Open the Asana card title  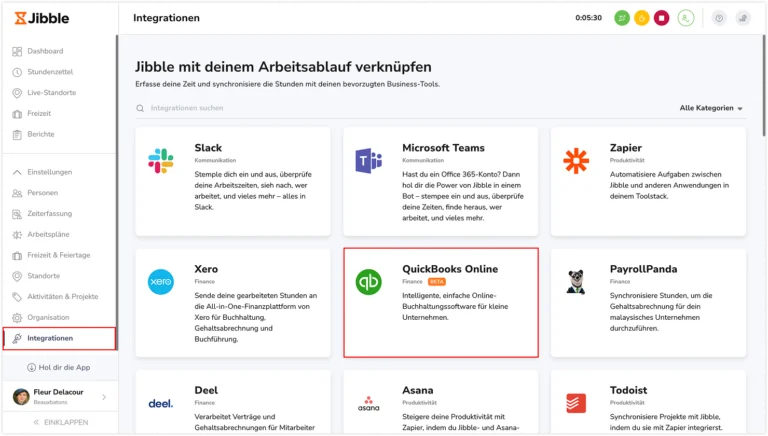click(x=418, y=390)
